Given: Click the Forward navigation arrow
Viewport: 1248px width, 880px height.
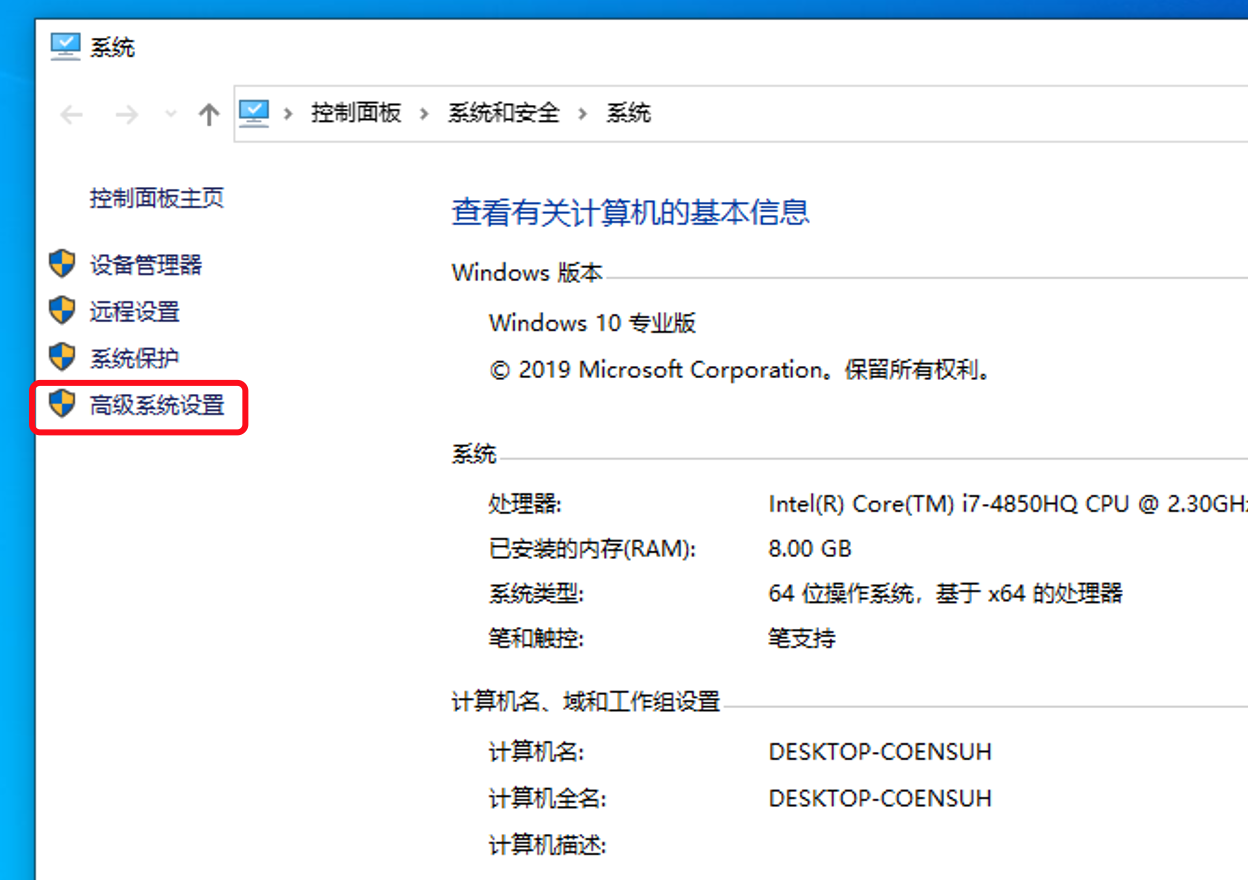Looking at the screenshot, I should pyautogui.click(x=126, y=114).
